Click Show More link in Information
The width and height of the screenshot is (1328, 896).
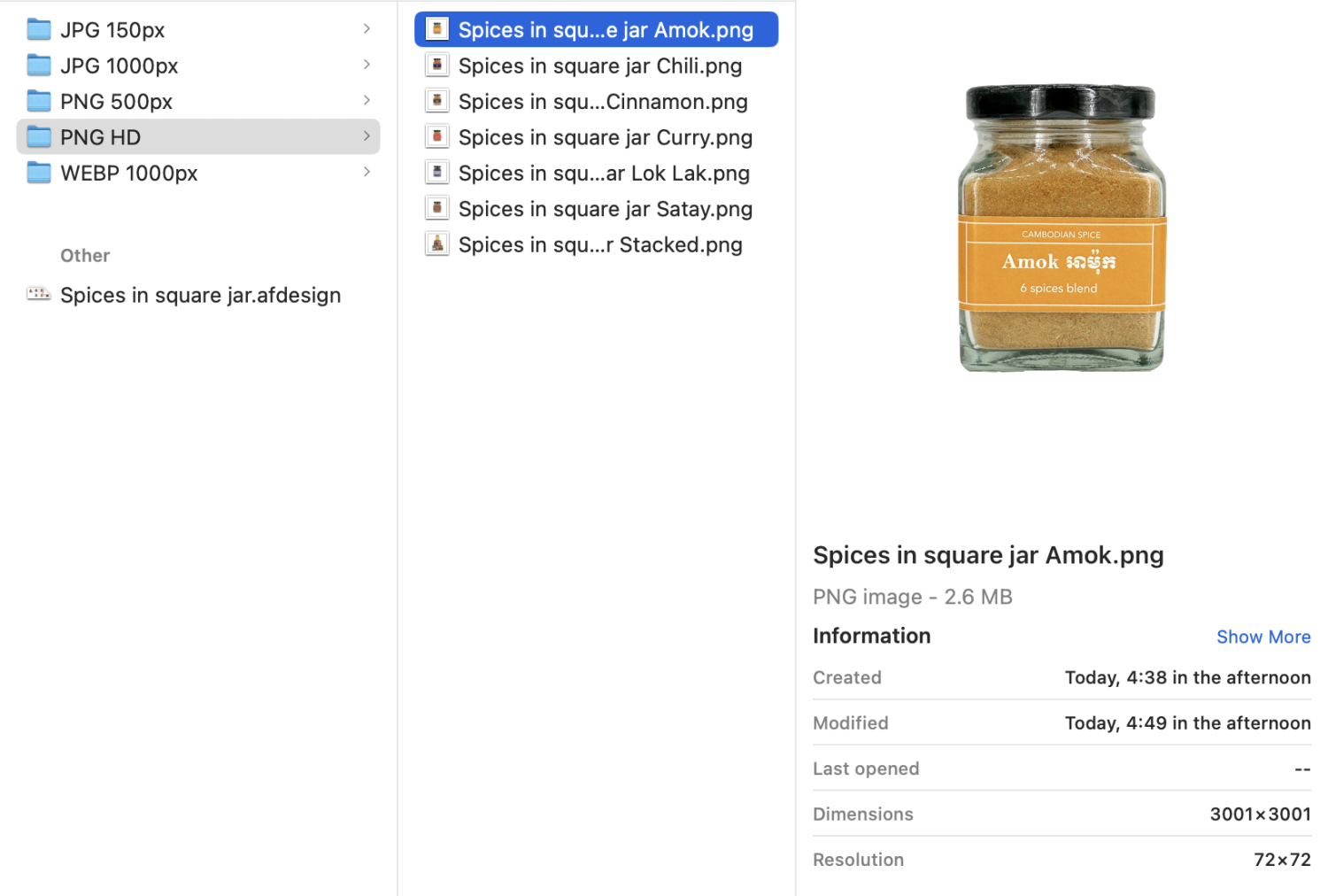tap(1262, 637)
